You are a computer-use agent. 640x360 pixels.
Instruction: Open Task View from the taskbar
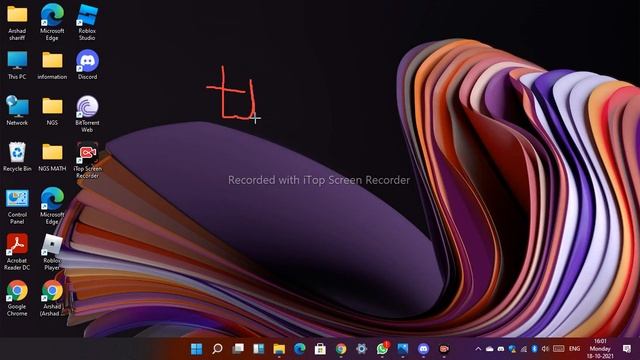(x=238, y=349)
